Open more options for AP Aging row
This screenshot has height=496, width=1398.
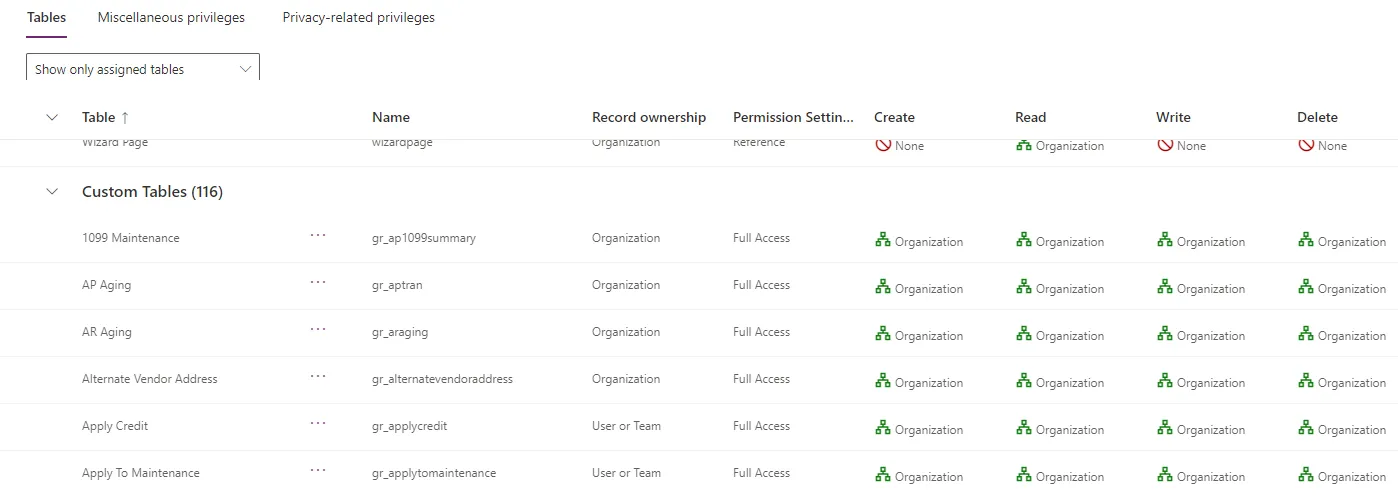coord(318,282)
